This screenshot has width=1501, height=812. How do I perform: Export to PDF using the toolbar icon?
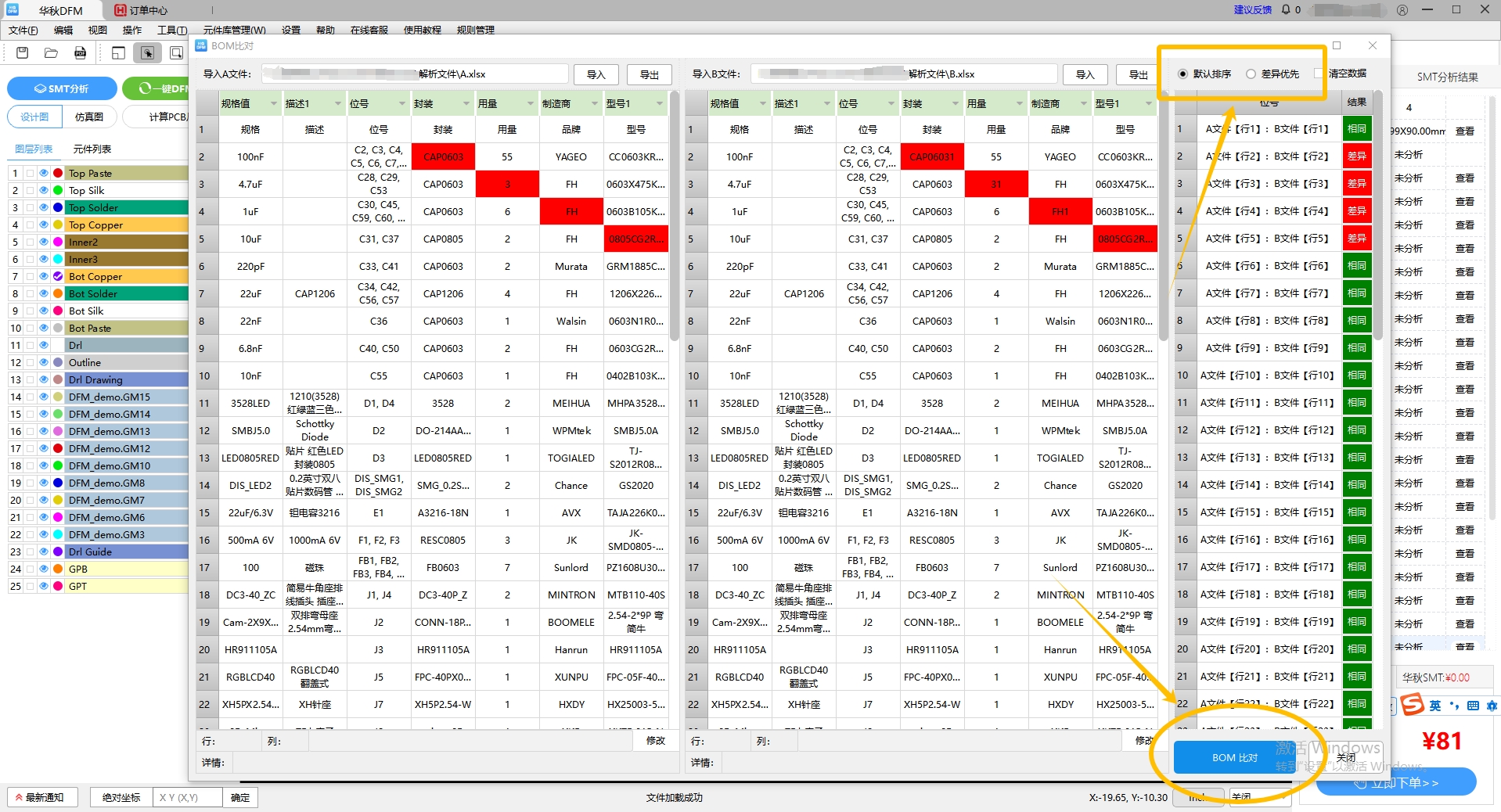(80, 52)
